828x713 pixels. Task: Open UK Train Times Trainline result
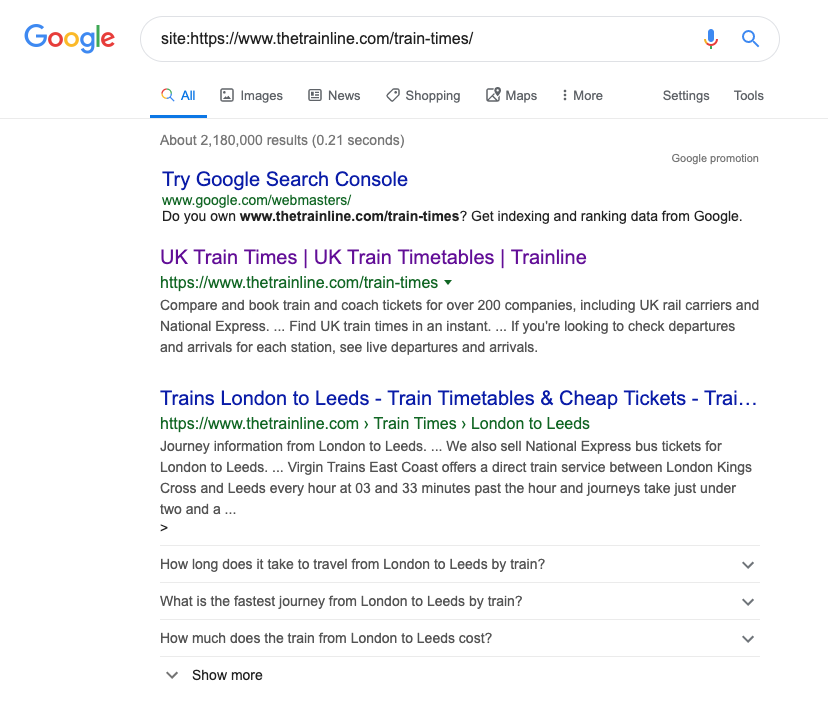(x=373, y=257)
